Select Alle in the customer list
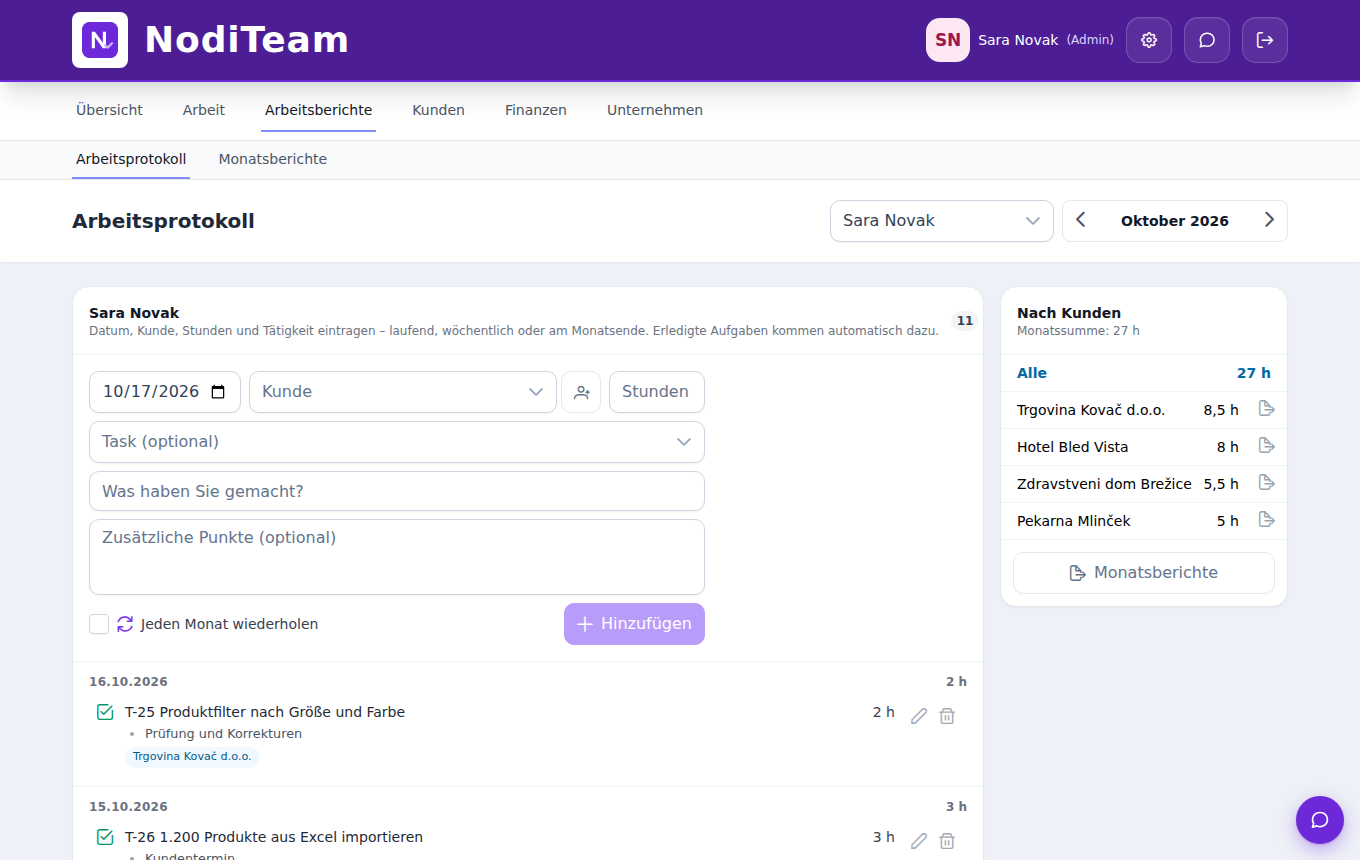This screenshot has height=860, width=1360. click(1144, 373)
